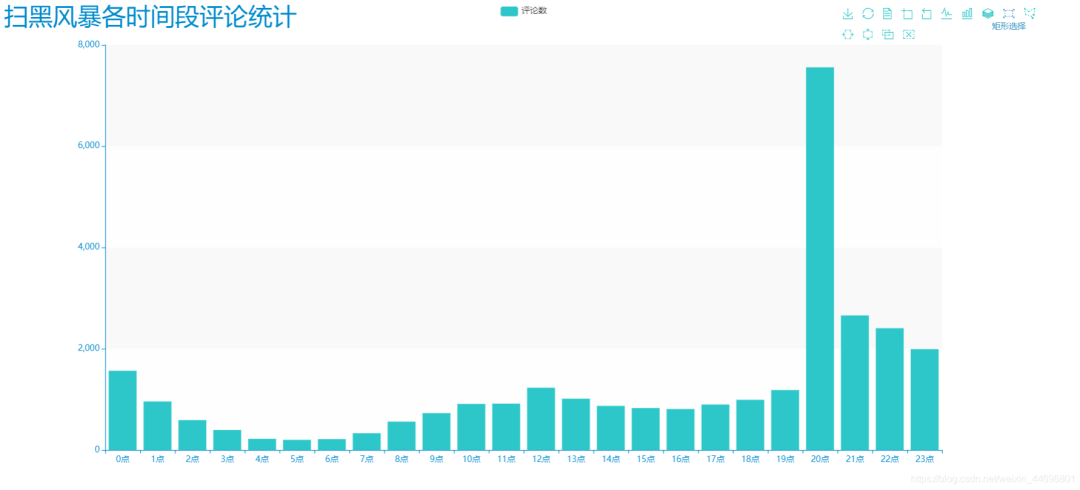Click the Restore refresh icon

click(868, 13)
